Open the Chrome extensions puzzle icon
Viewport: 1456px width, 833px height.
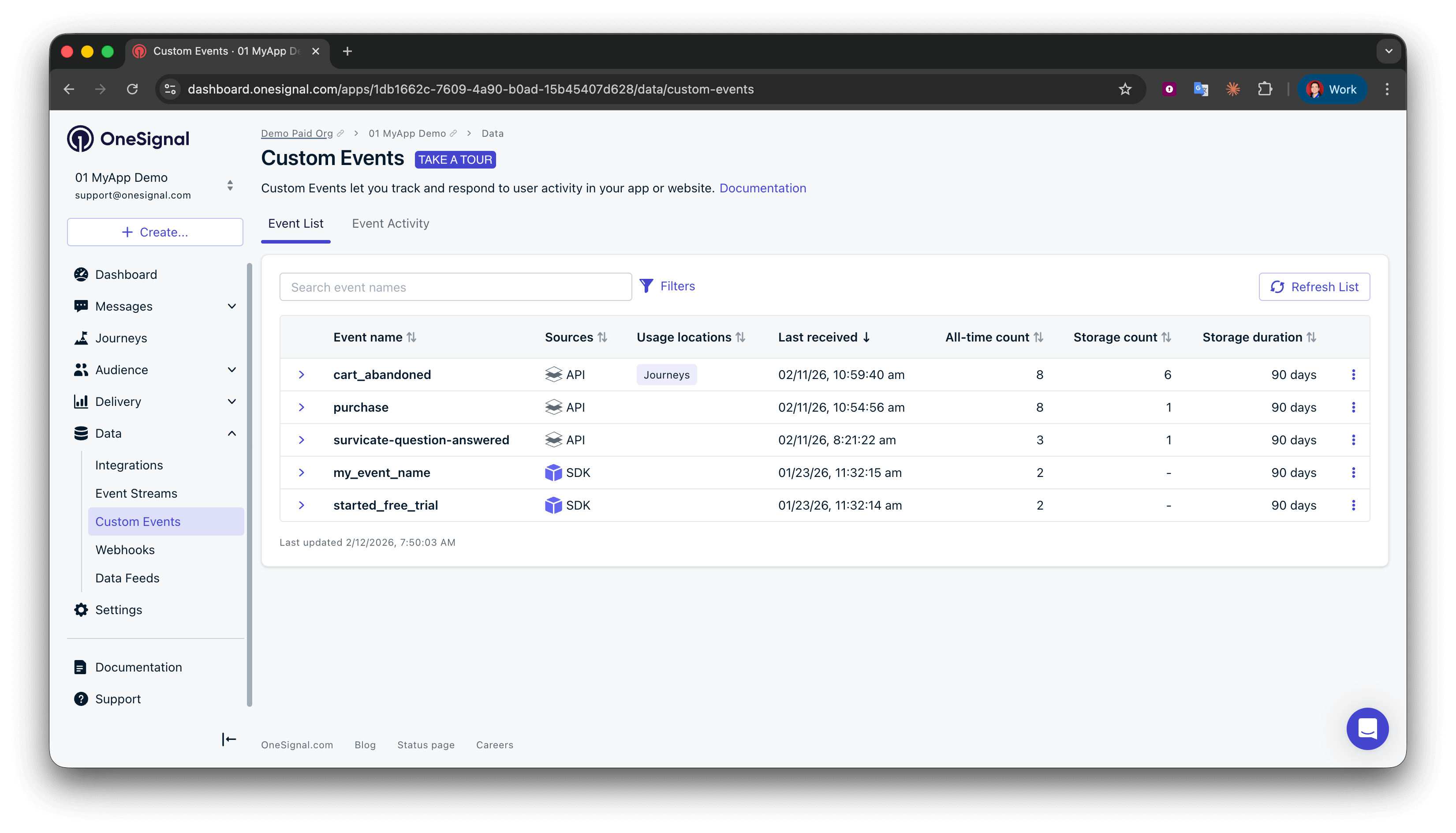click(x=1265, y=89)
